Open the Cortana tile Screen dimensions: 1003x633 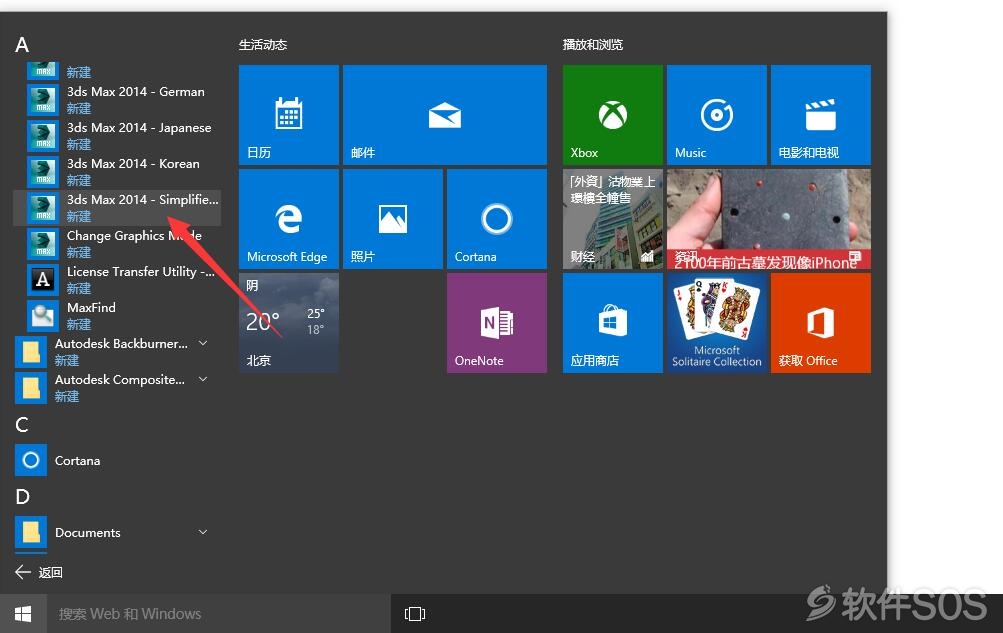[x=497, y=219]
